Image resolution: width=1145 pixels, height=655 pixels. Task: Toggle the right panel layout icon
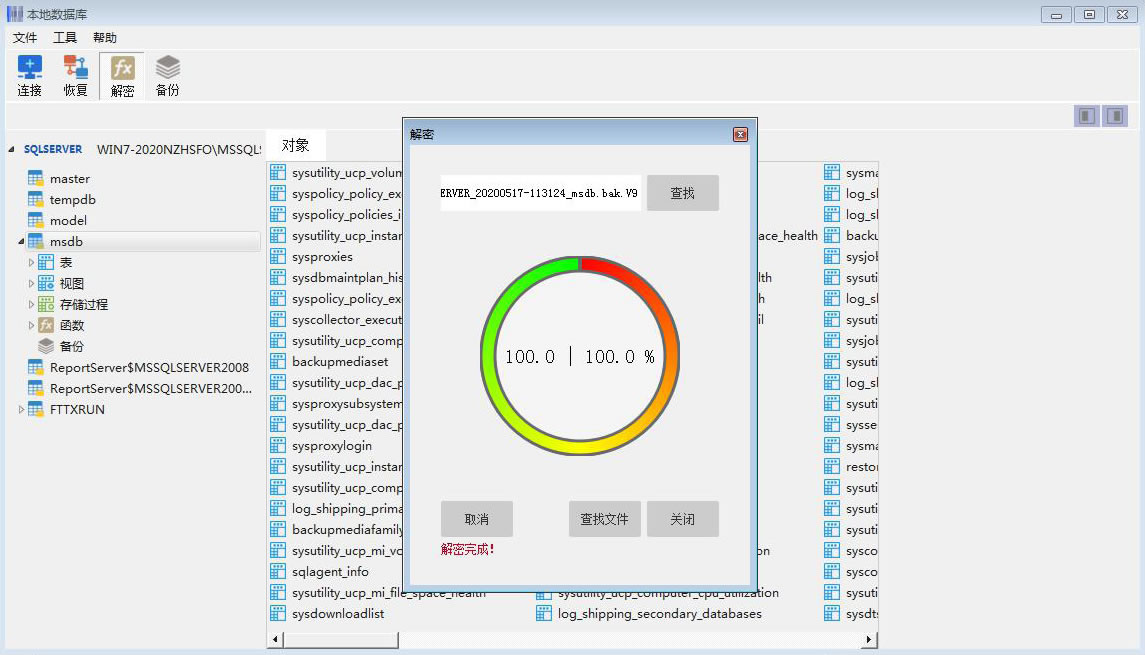pos(1114,116)
